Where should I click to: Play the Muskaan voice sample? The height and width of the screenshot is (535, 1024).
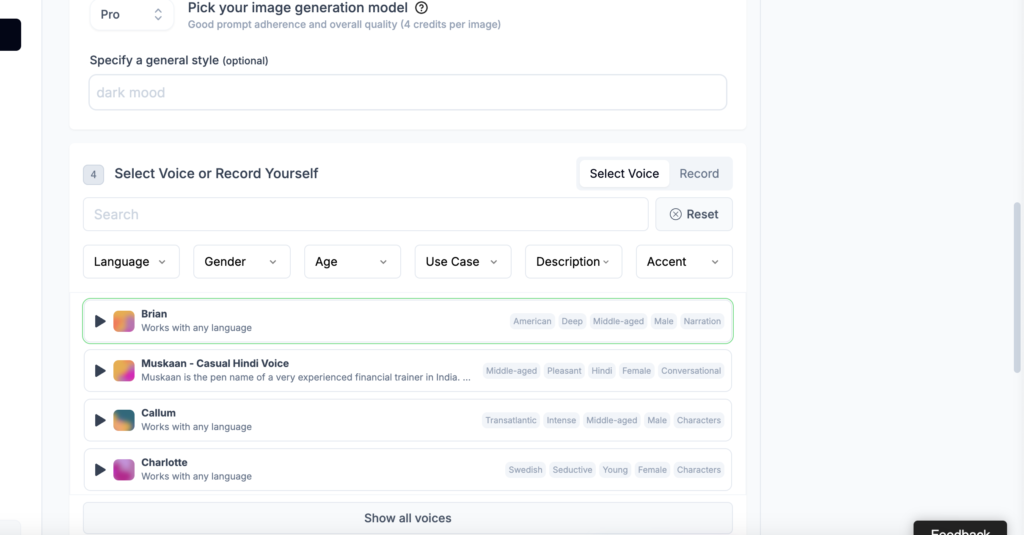click(x=100, y=371)
